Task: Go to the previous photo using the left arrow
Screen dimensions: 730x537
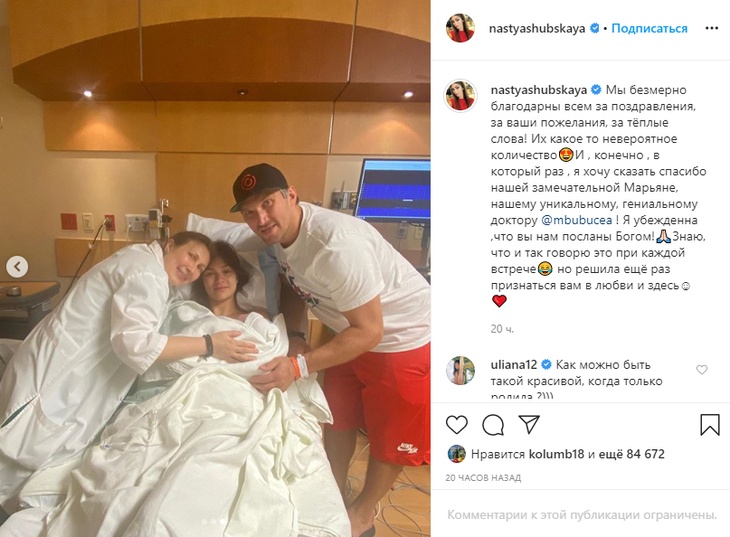Action: 17,267
